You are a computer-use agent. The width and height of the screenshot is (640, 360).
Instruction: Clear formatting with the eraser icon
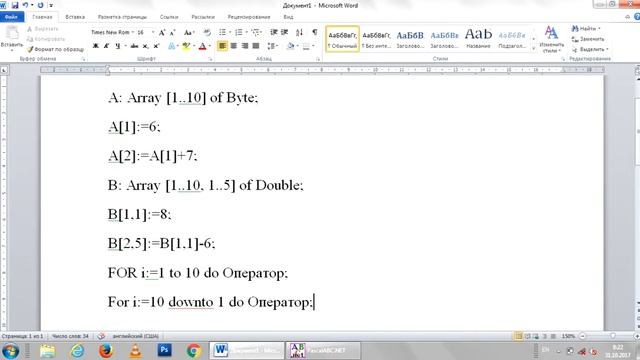207,32
